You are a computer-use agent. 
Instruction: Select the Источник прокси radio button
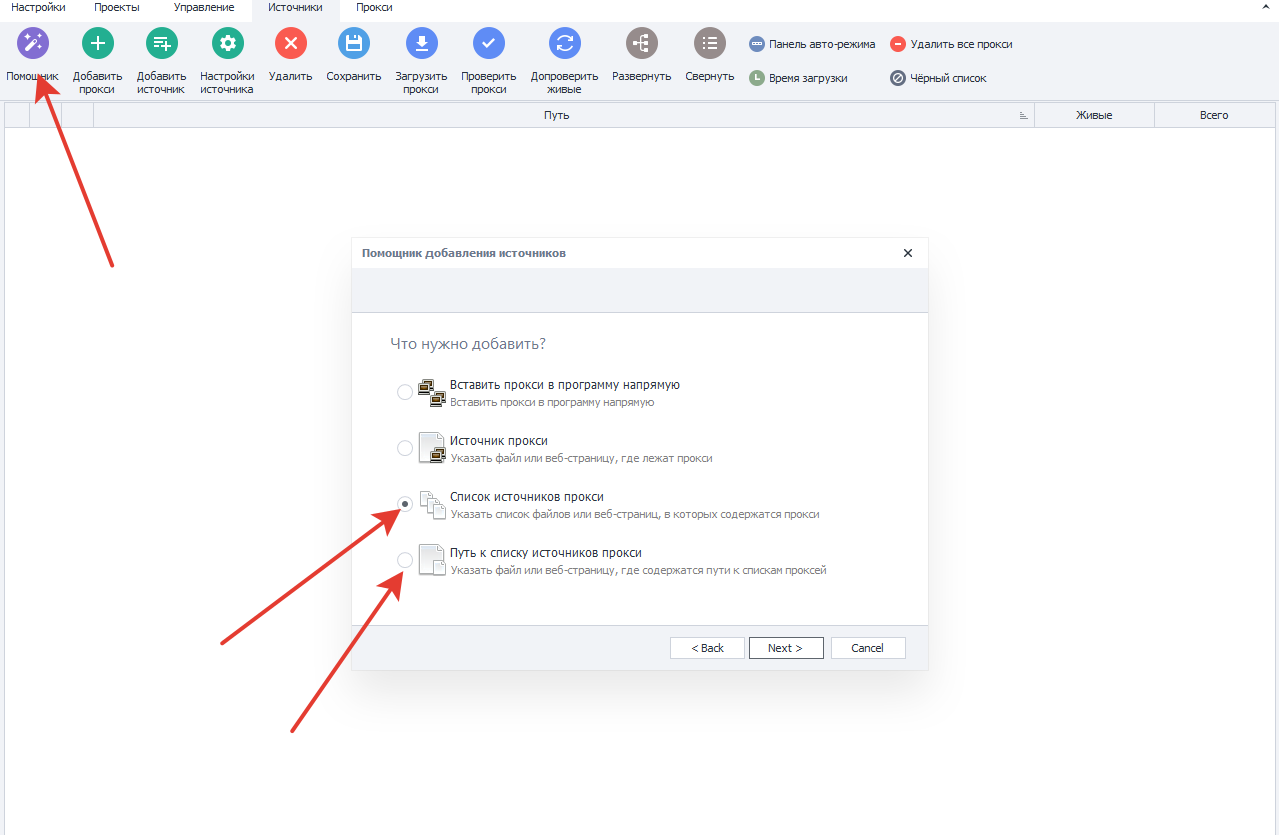[x=405, y=448]
